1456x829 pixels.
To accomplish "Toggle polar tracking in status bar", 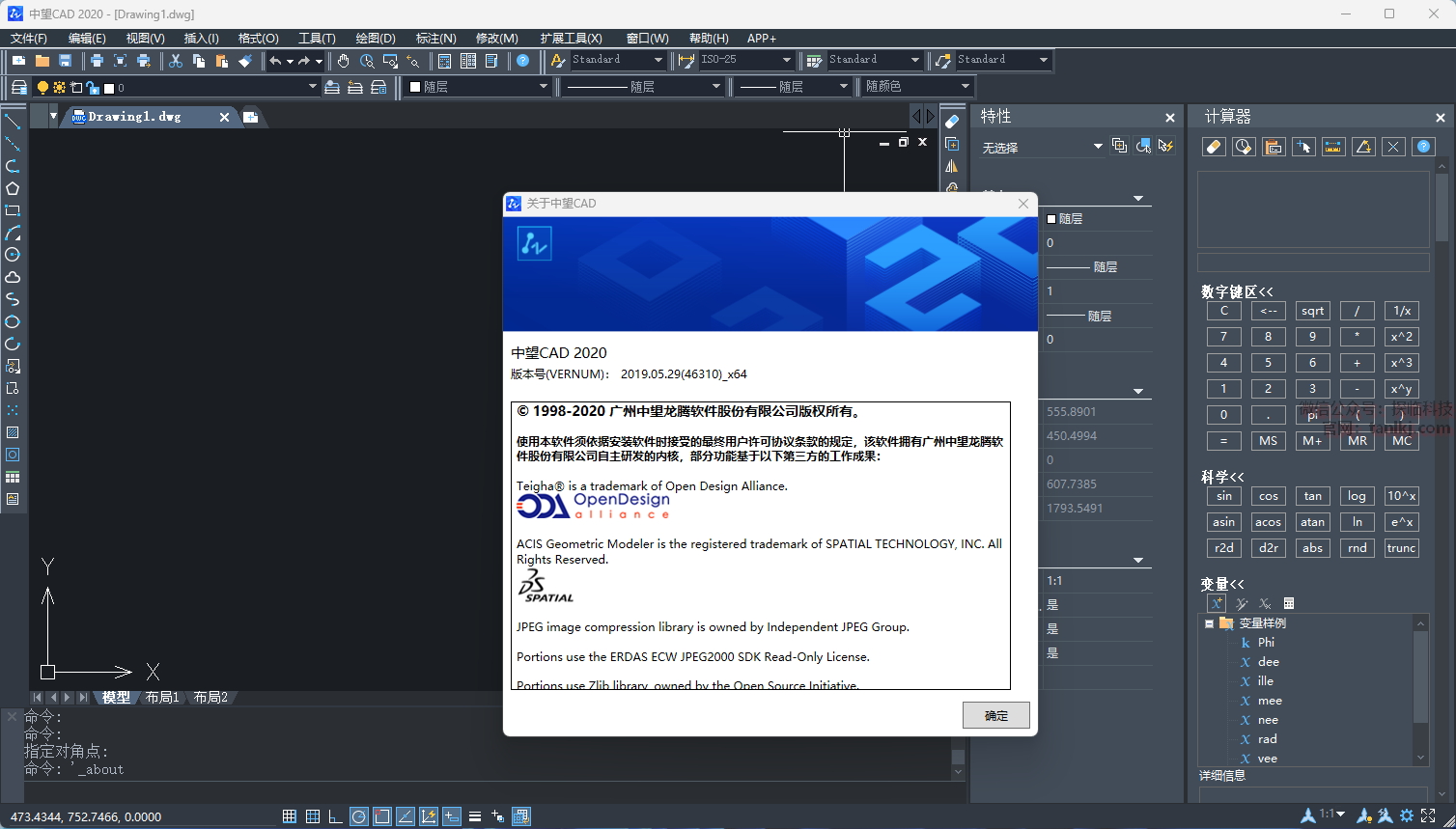I will pyautogui.click(x=359, y=816).
